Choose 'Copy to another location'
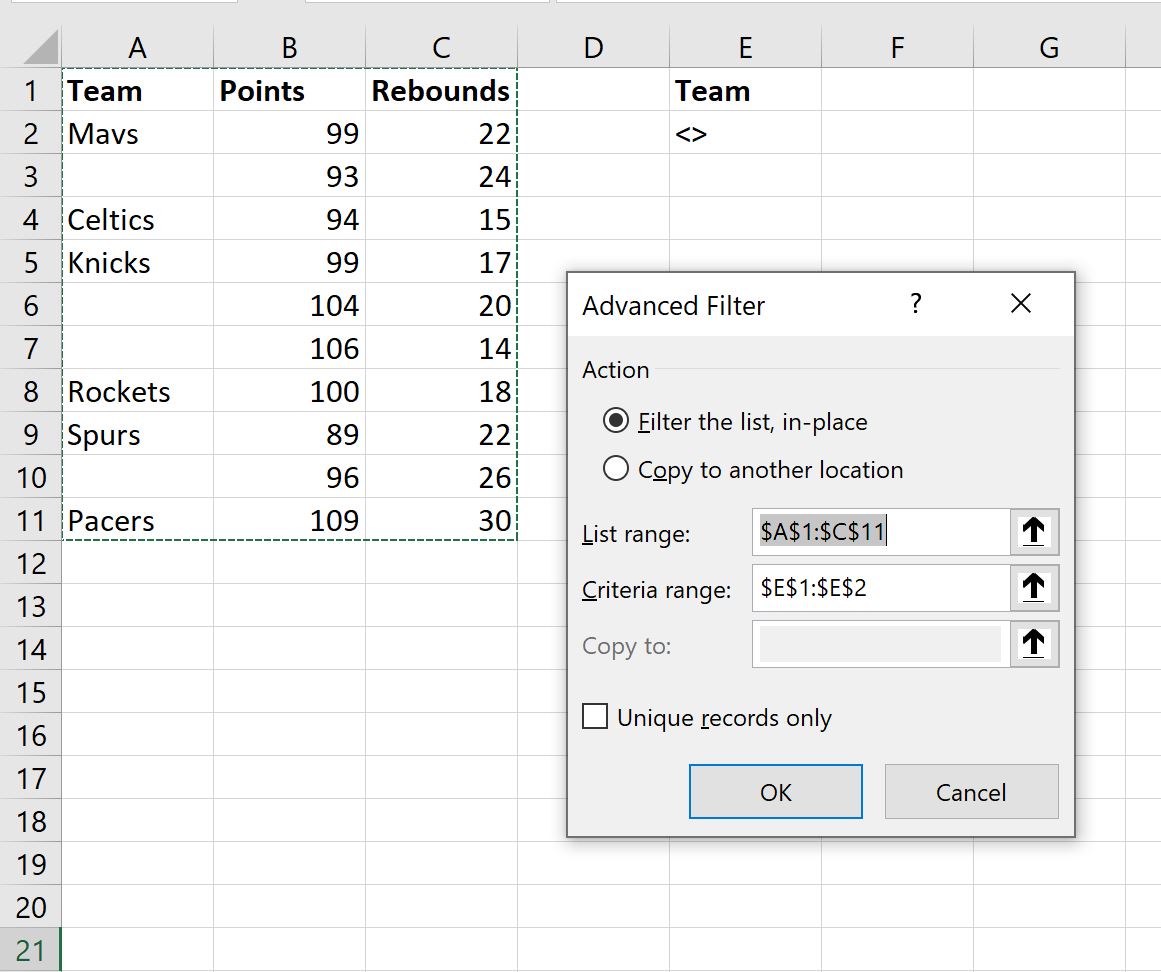The height and width of the screenshot is (972, 1161). tap(617, 467)
